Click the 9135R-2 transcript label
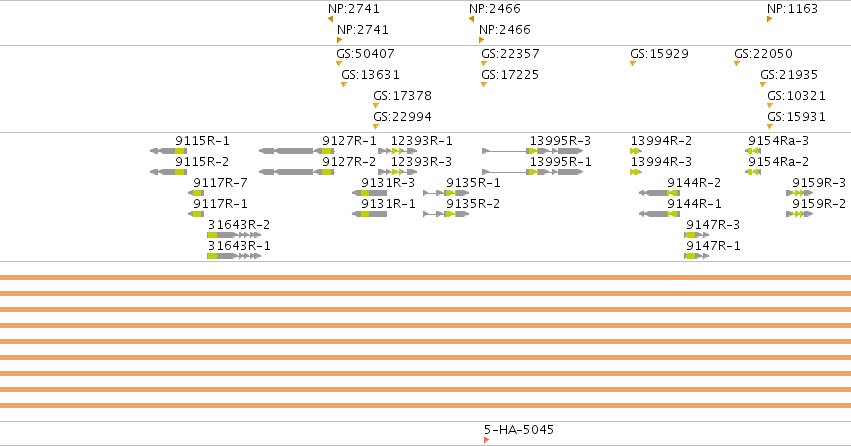This screenshot has height=446, width=851. pyautogui.click(x=473, y=204)
